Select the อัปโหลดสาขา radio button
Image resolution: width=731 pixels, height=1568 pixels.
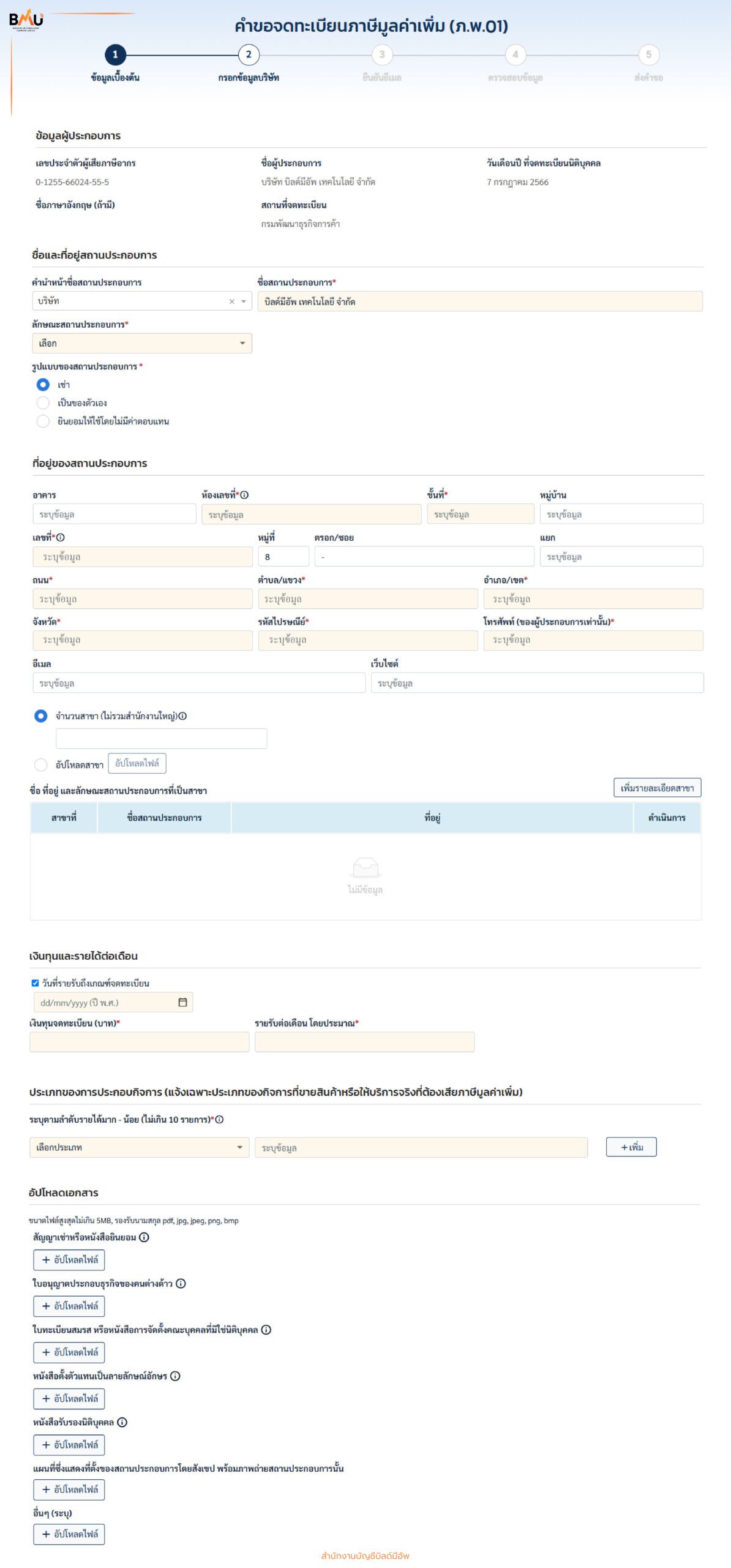tap(41, 764)
